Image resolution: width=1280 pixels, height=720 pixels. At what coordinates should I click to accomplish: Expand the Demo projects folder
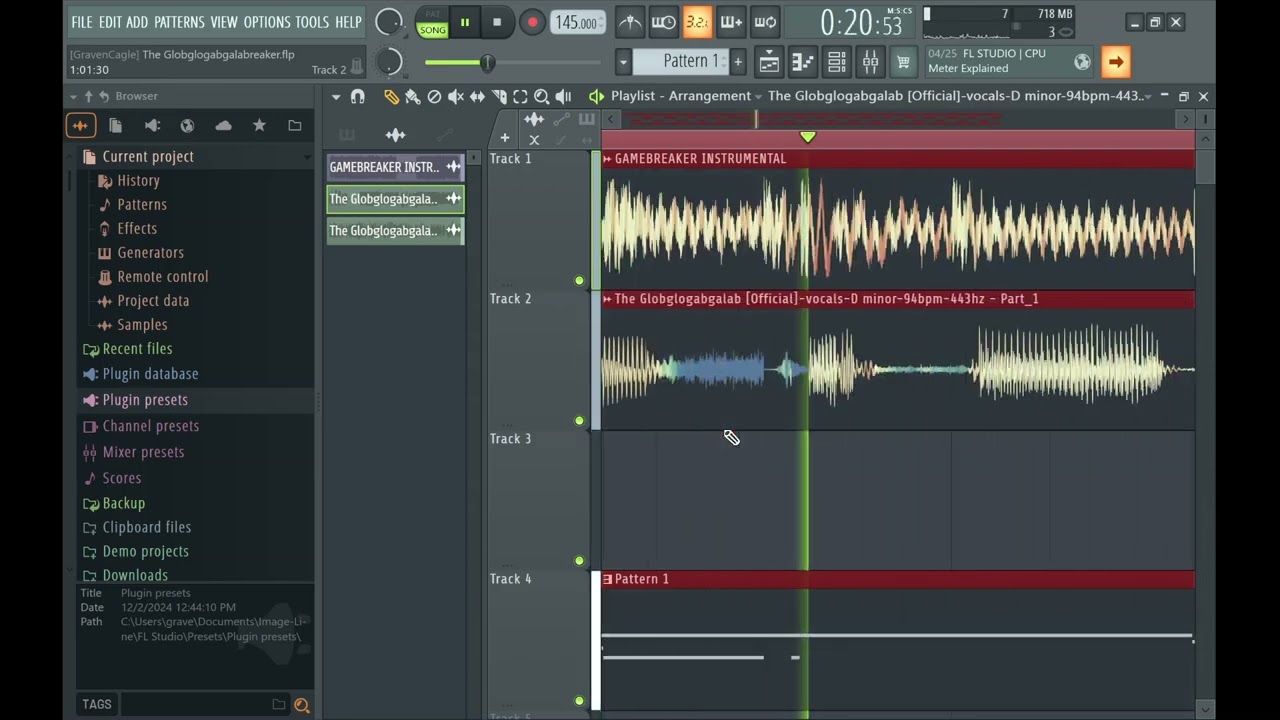[x=145, y=551]
